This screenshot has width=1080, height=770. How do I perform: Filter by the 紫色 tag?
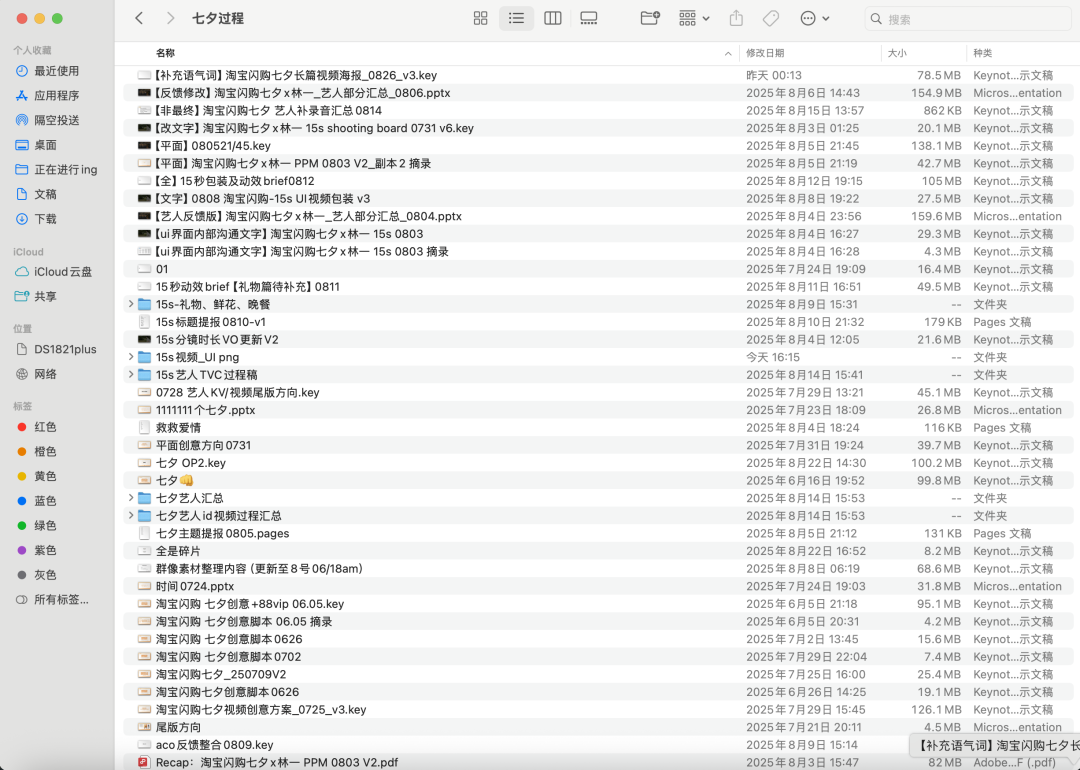coord(45,550)
